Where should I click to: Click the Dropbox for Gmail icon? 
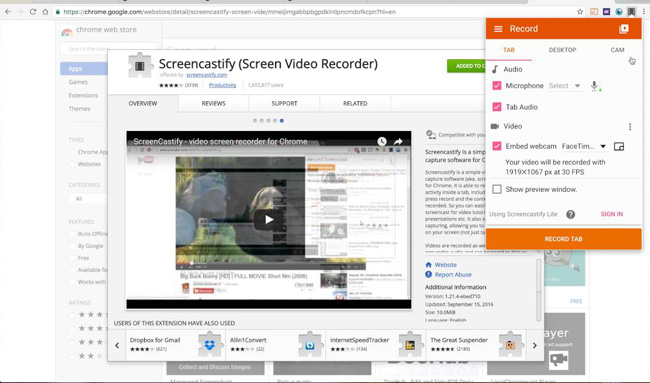(x=210, y=344)
